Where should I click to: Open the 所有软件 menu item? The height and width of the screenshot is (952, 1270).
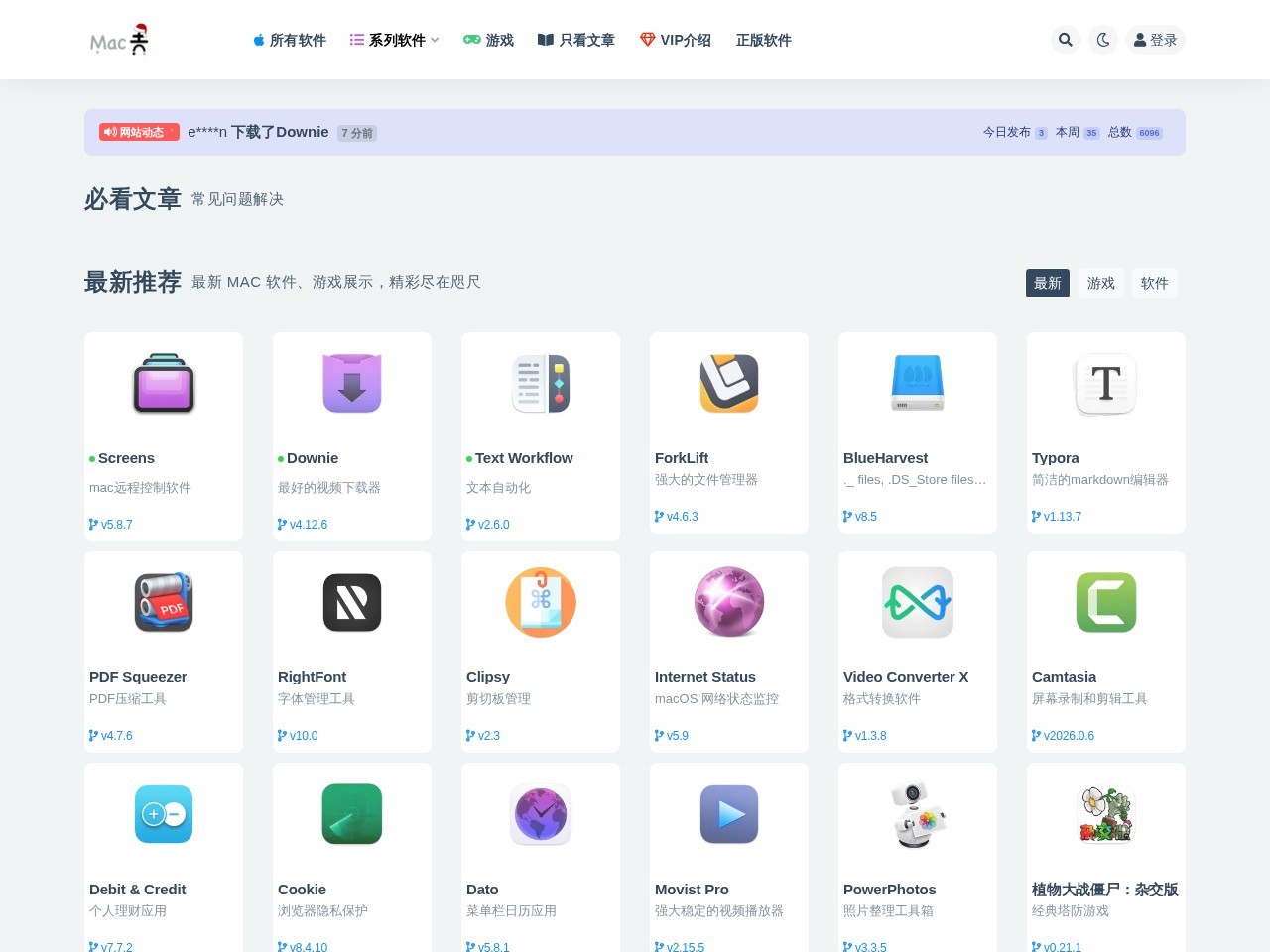290,40
